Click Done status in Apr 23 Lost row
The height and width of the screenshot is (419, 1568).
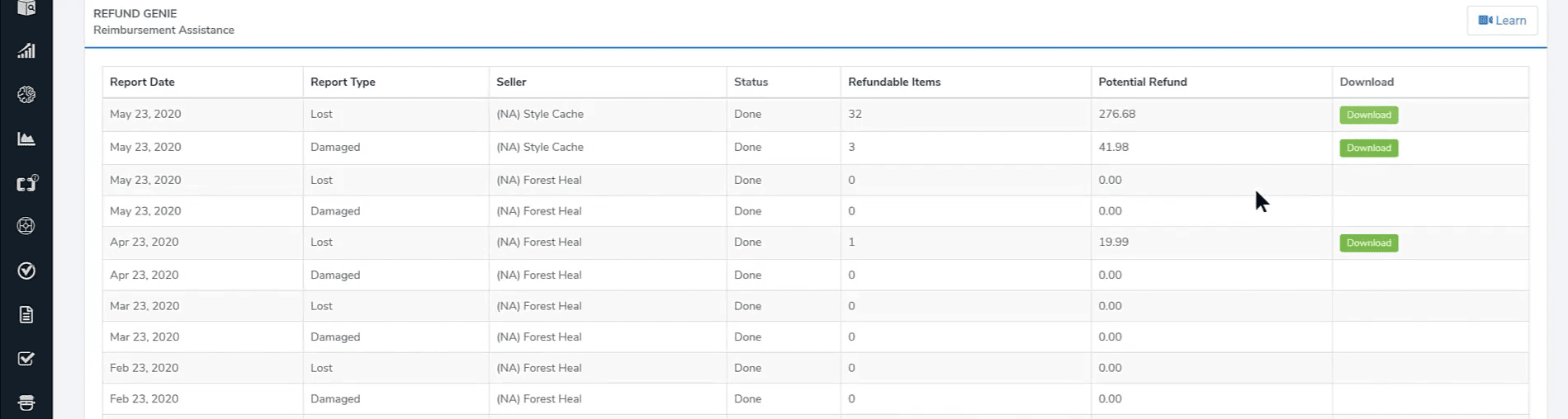747,242
